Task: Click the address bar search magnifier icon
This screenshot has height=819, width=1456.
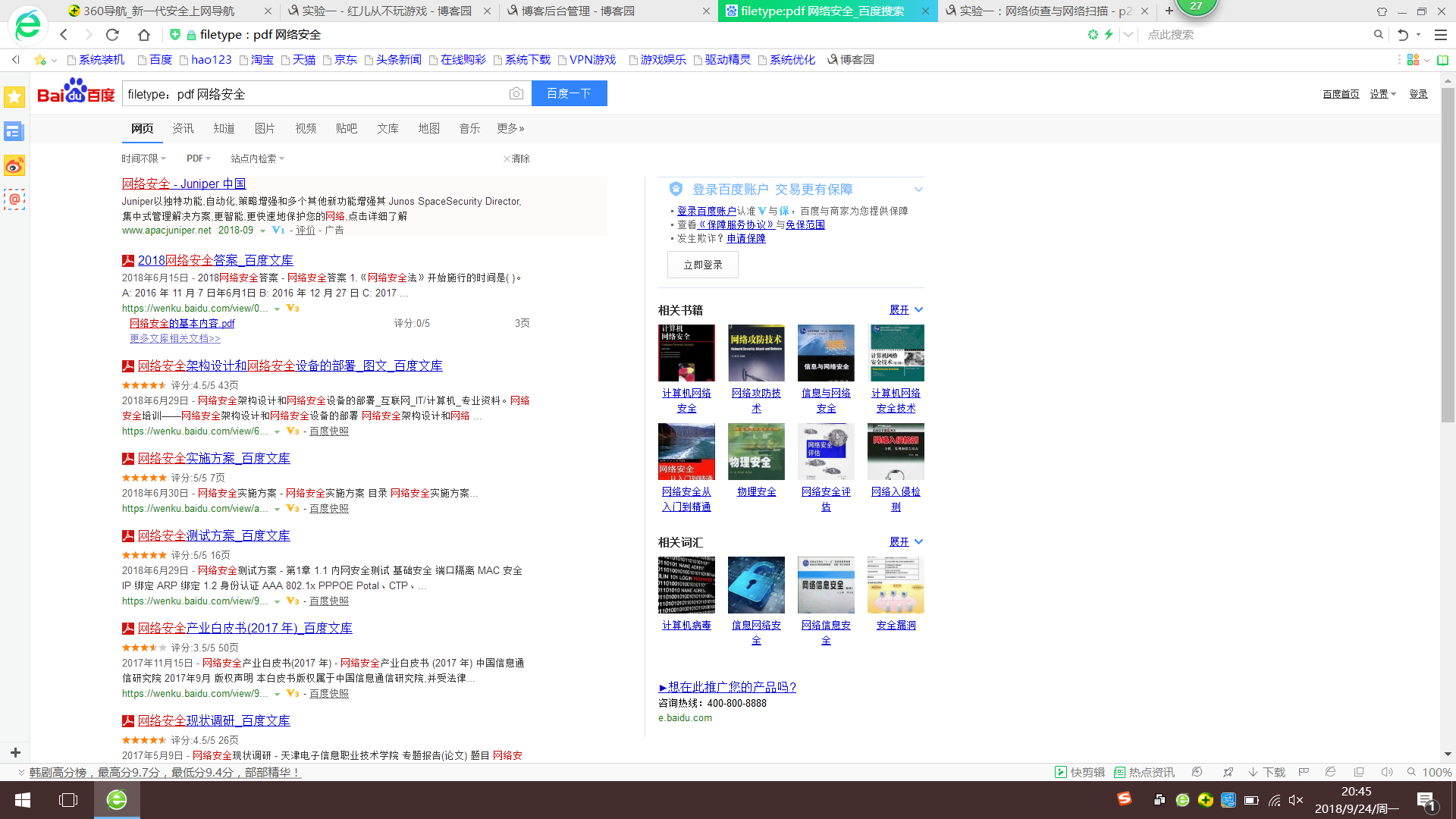Action: pyautogui.click(x=1378, y=35)
